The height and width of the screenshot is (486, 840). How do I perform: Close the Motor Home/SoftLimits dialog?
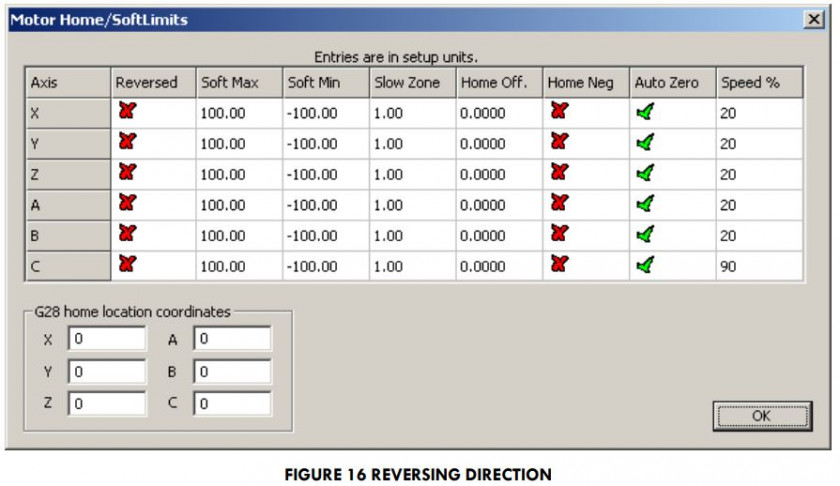point(815,19)
